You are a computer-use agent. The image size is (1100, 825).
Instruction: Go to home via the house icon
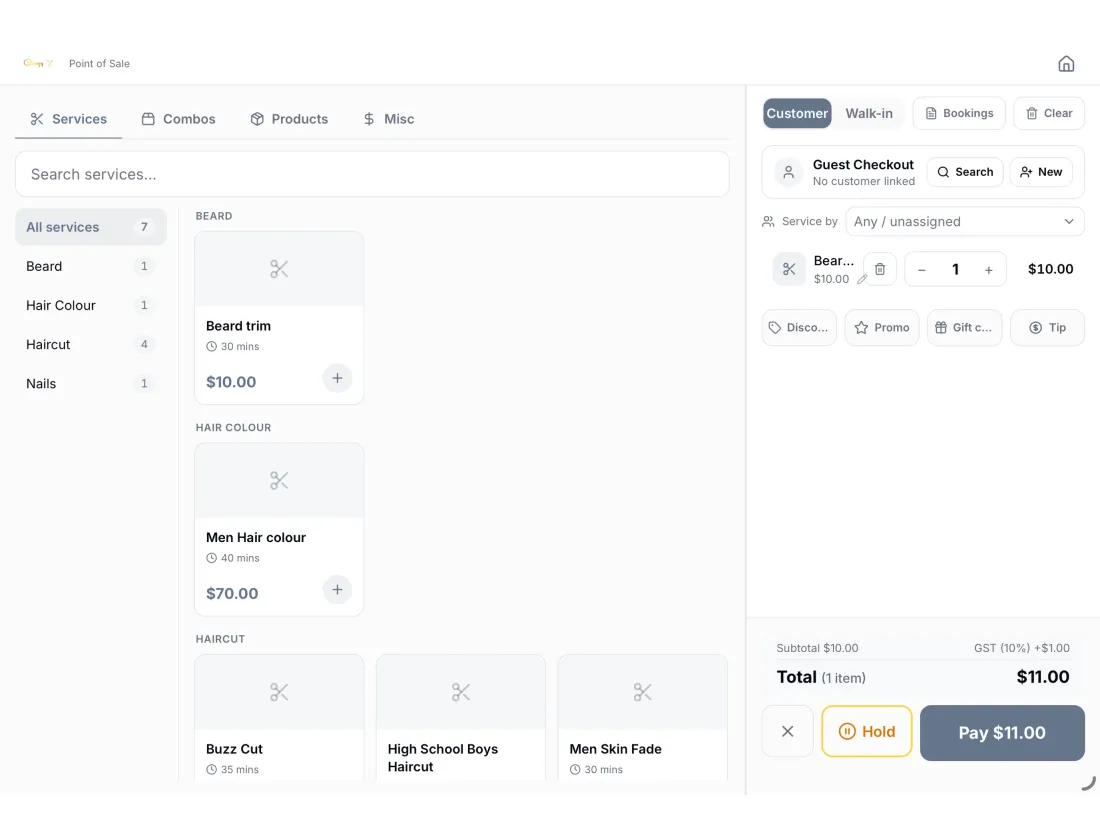[x=1066, y=64]
